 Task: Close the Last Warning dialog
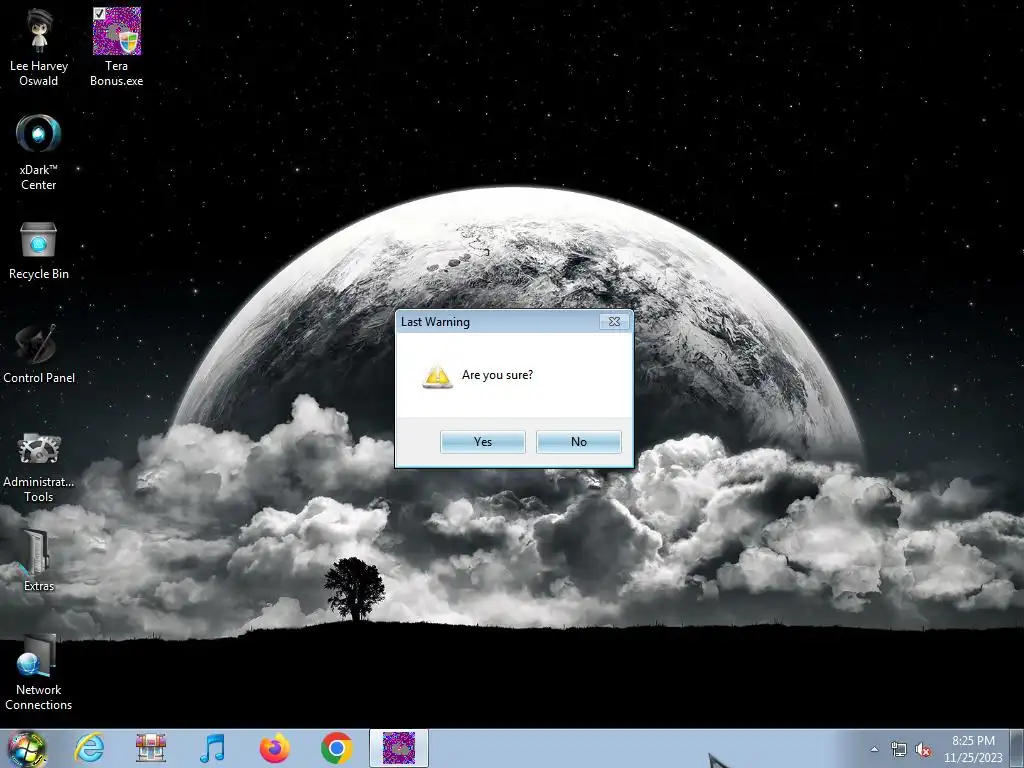click(615, 321)
